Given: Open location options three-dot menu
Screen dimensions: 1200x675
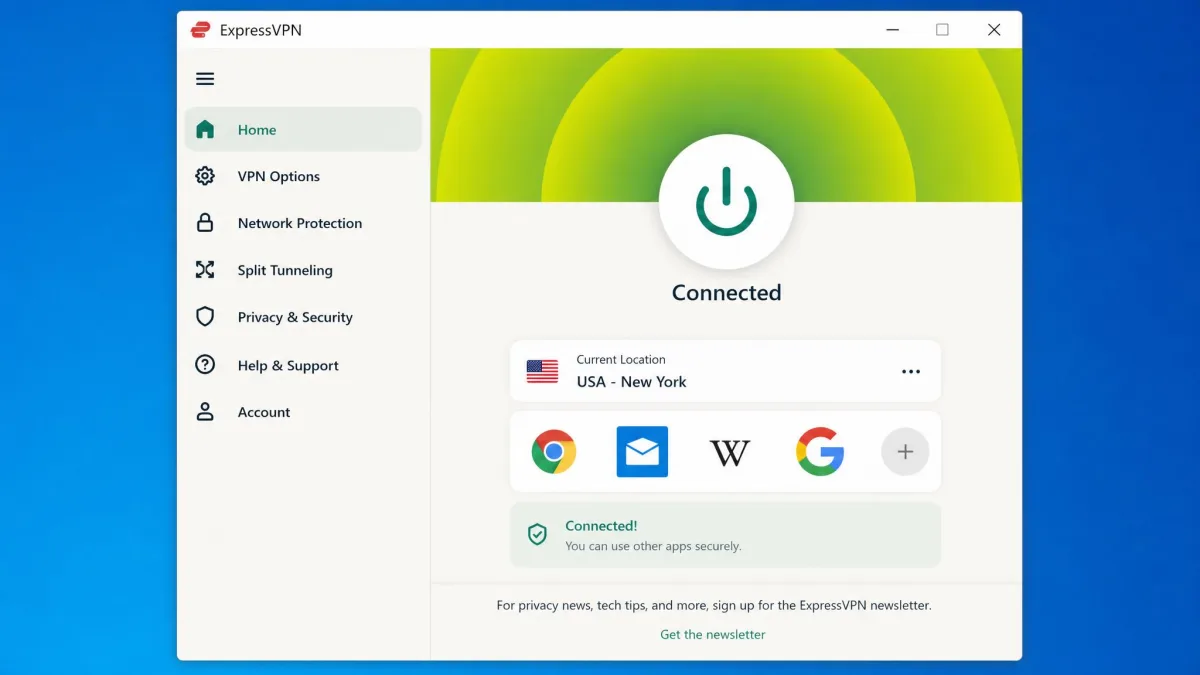Looking at the screenshot, I should pyautogui.click(x=911, y=371).
